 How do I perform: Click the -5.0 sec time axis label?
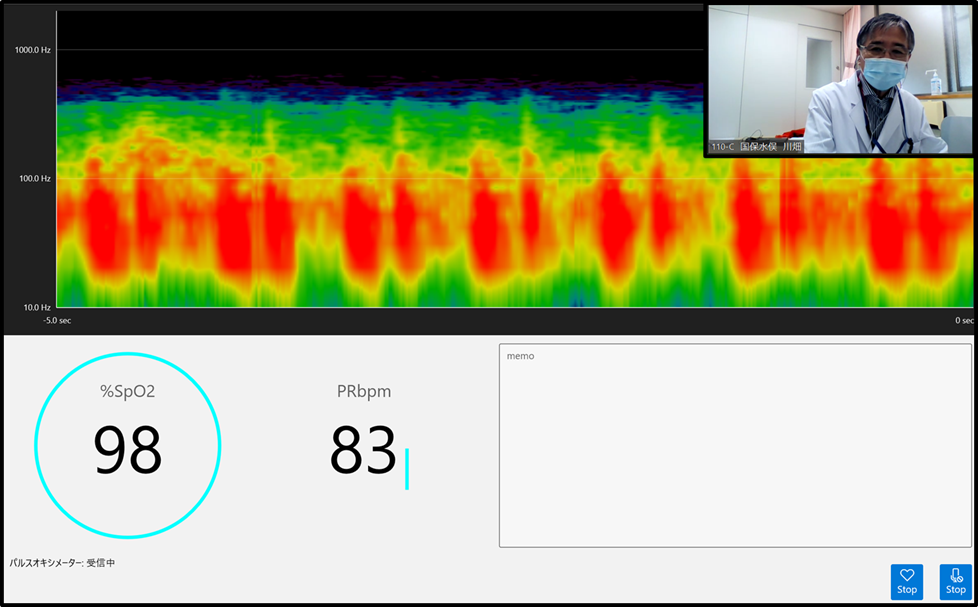(57, 321)
